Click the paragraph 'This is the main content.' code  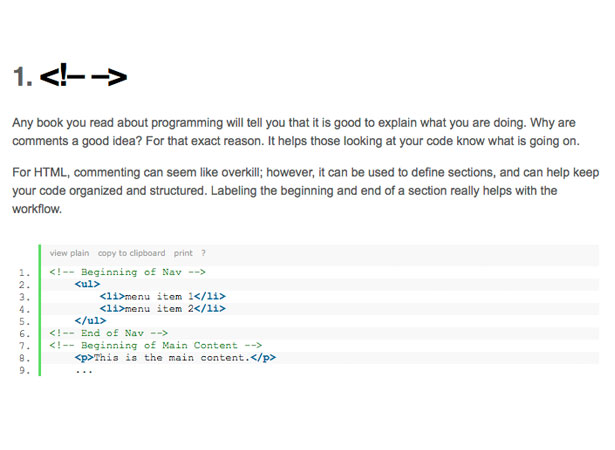coord(175,357)
